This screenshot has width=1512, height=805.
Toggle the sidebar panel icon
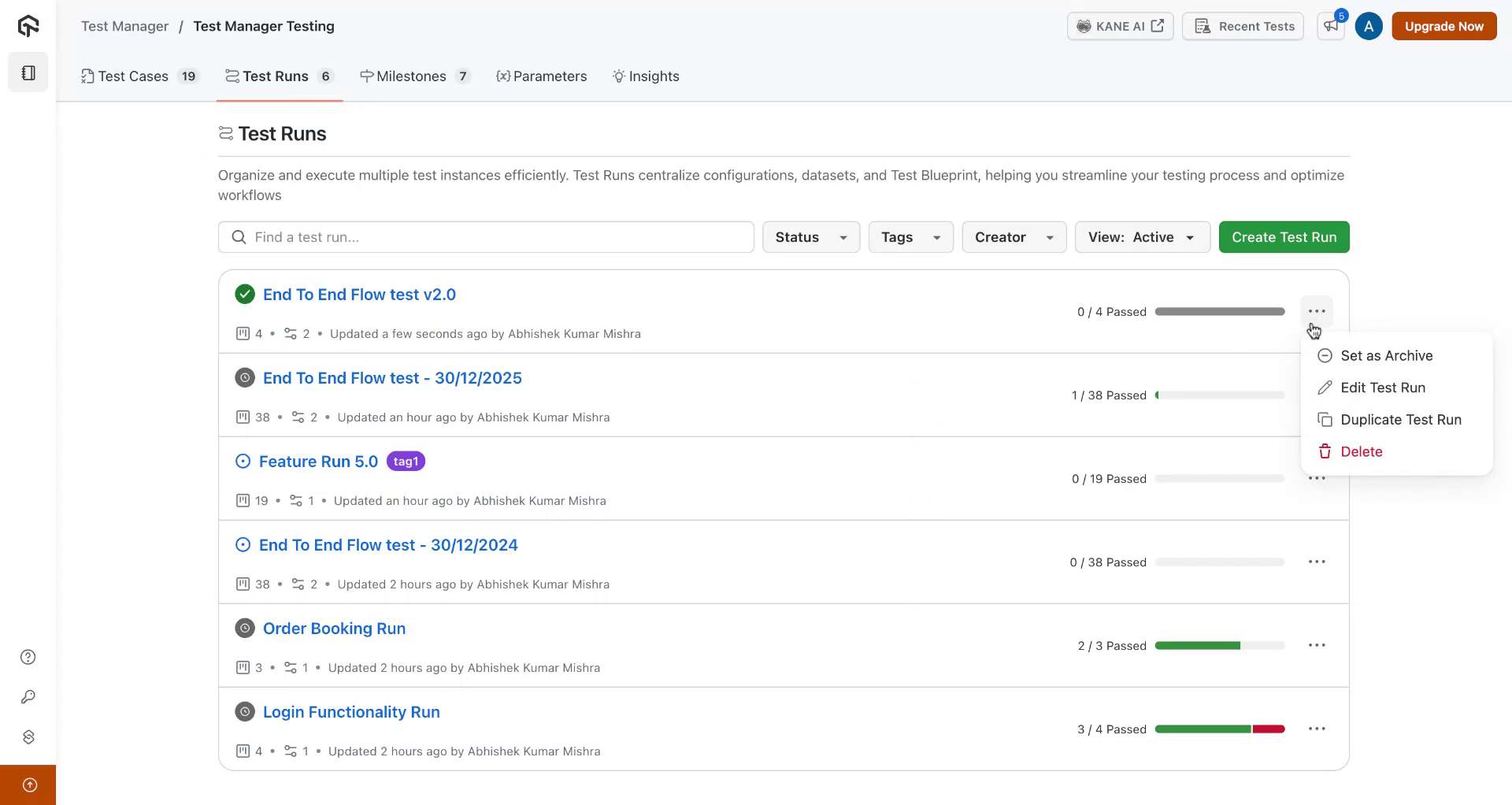(x=28, y=72)
